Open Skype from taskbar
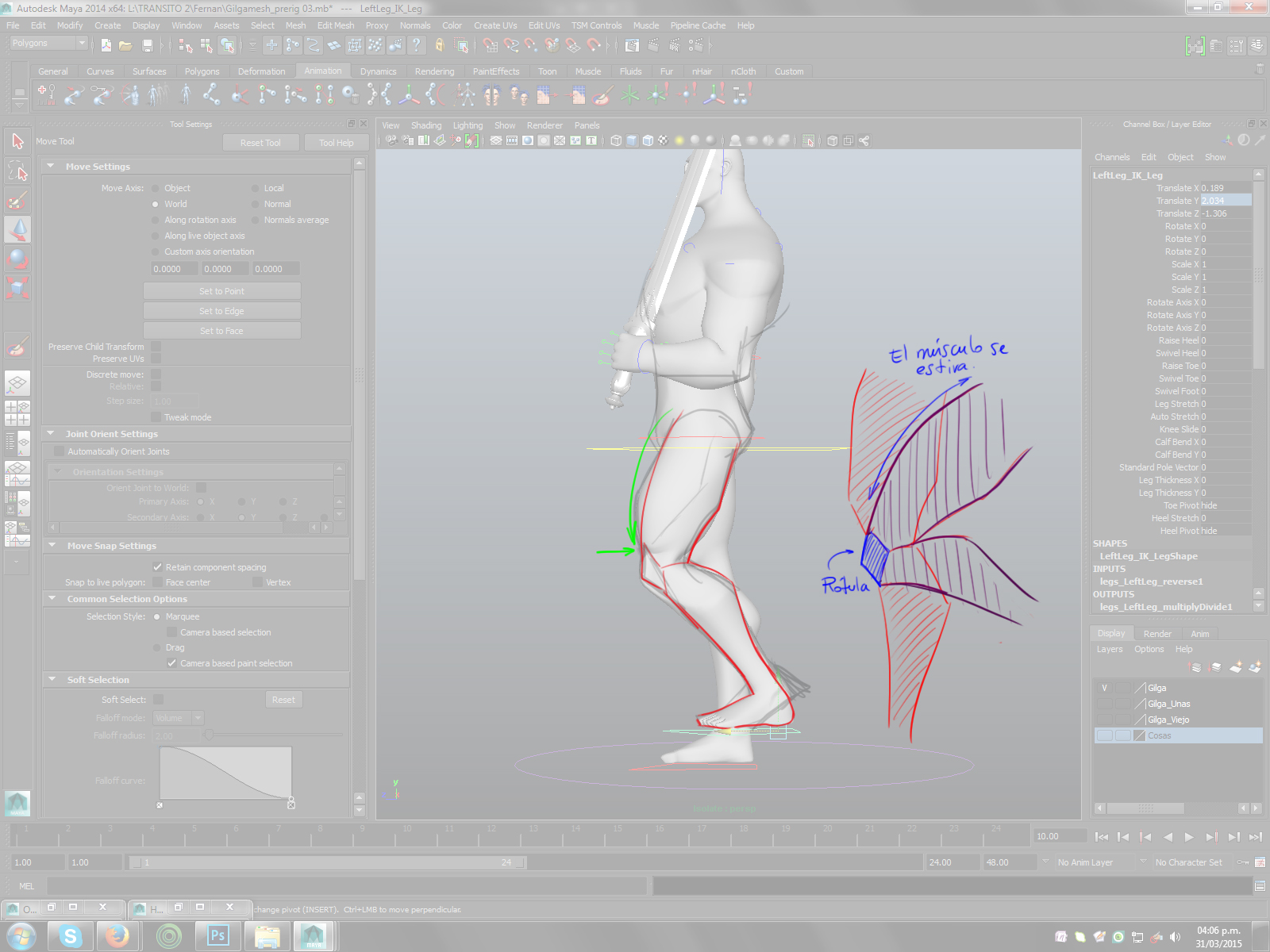The width and height of the screenshot is (1270, 952). click(x=71, y=936)
